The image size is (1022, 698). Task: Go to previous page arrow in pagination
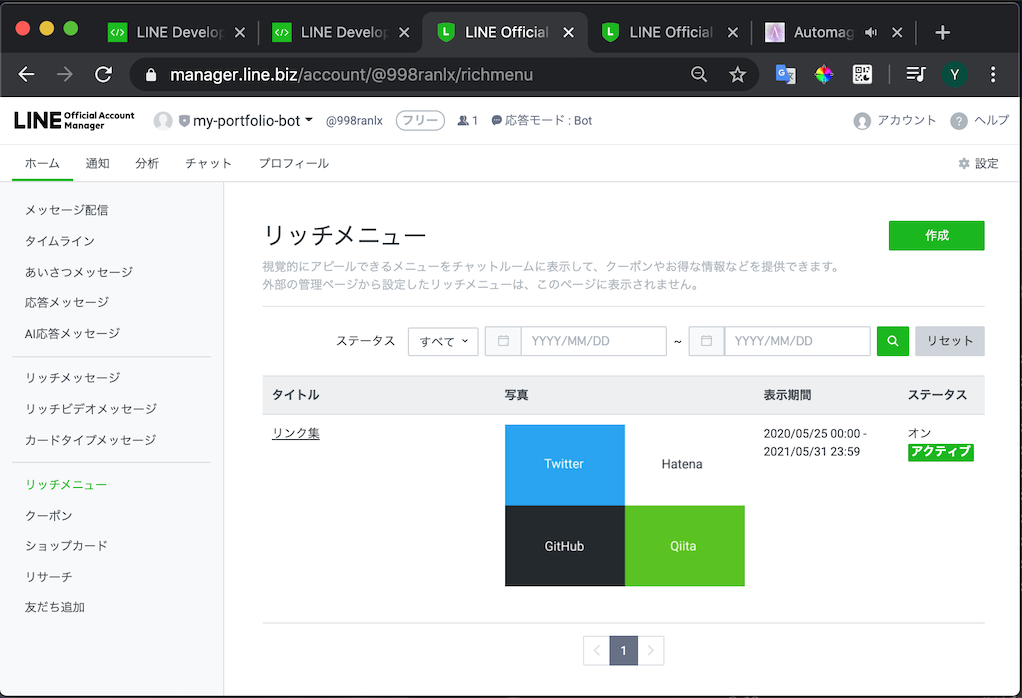click(x=596, y=650)
